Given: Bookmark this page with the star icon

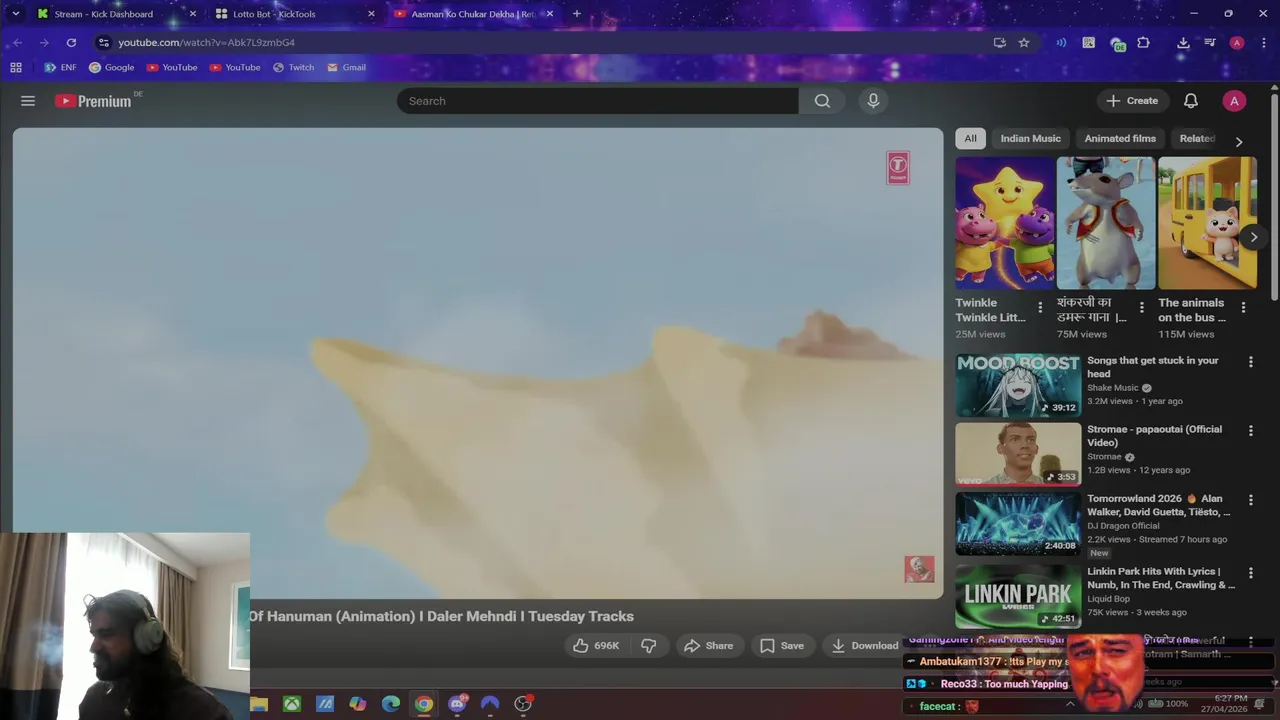Looking at the screenshot, I should [1024, 43].
